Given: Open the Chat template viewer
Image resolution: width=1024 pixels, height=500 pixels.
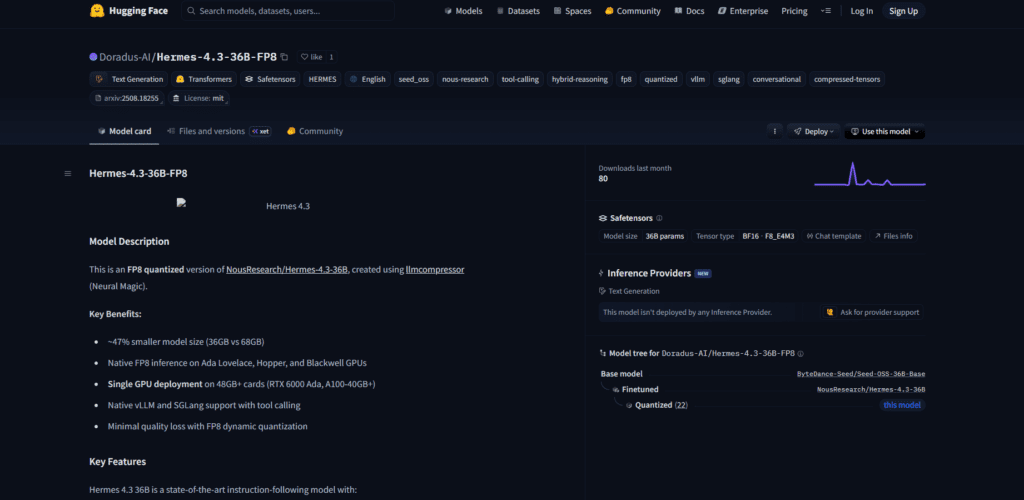Looking at the screenshot, I should tap(834, 236).
